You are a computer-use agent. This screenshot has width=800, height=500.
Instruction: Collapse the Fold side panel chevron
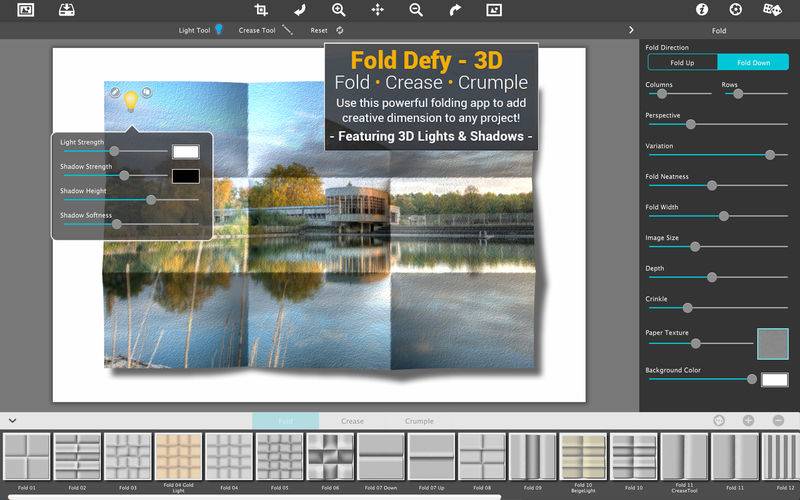tap(631, 30)
